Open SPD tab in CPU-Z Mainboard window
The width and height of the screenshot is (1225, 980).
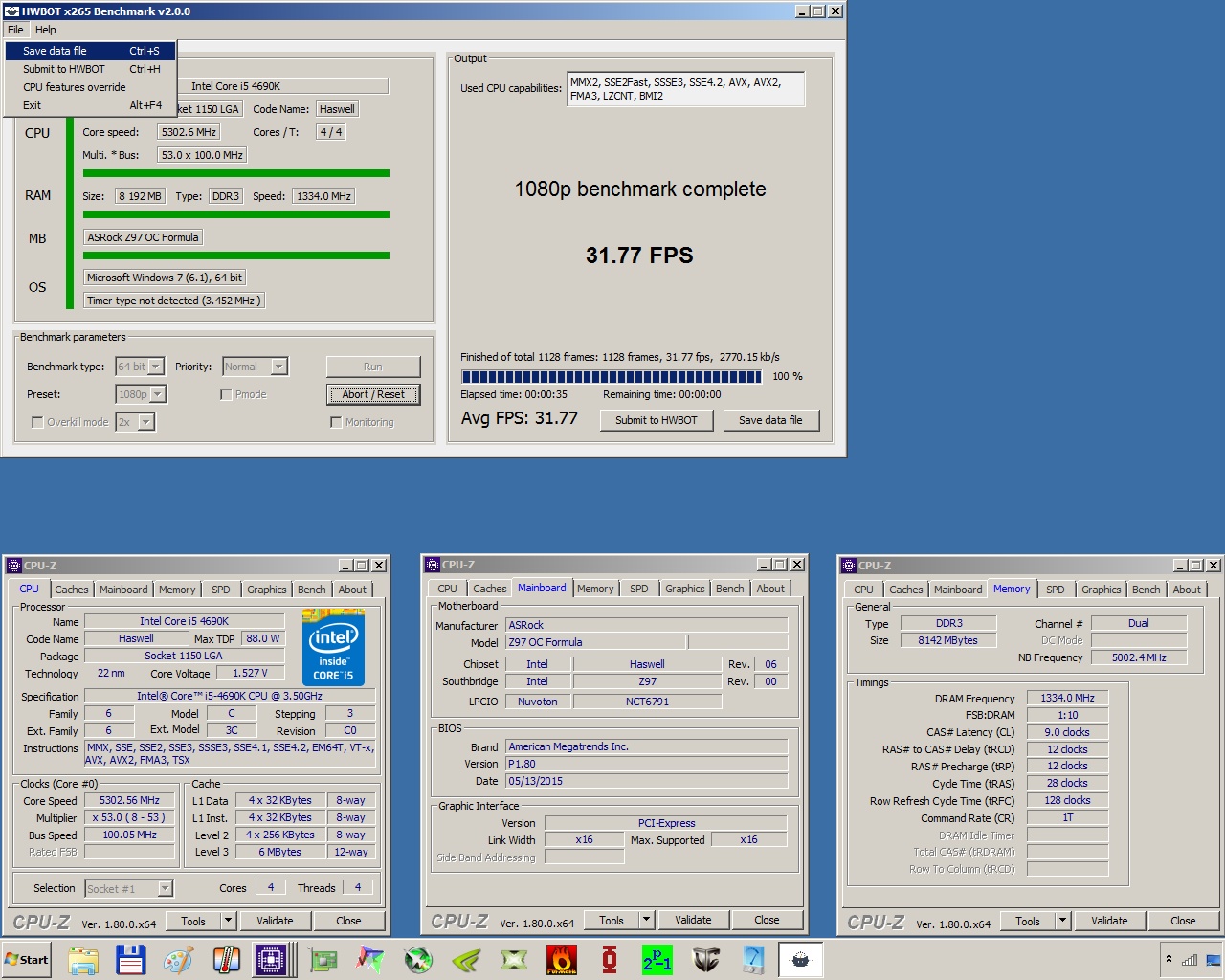click(x=639, y=589)
